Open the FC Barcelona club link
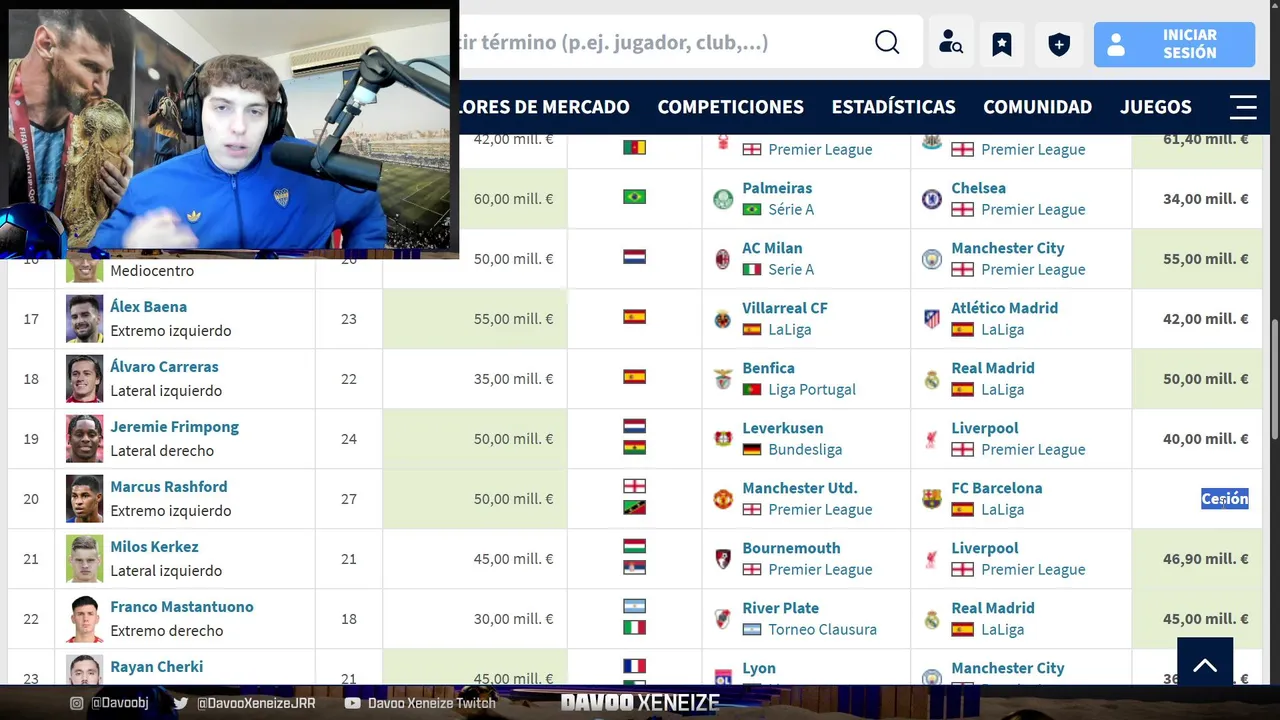The height and width of the screenshot is (720, 1280). [997, 488]
